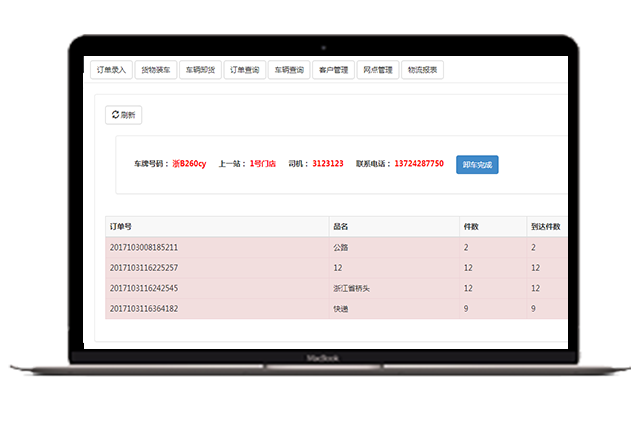Viewport: 640px width, 425px height.
Task: Select order row 2017103116364182
Action: click(x=143, y=309)
